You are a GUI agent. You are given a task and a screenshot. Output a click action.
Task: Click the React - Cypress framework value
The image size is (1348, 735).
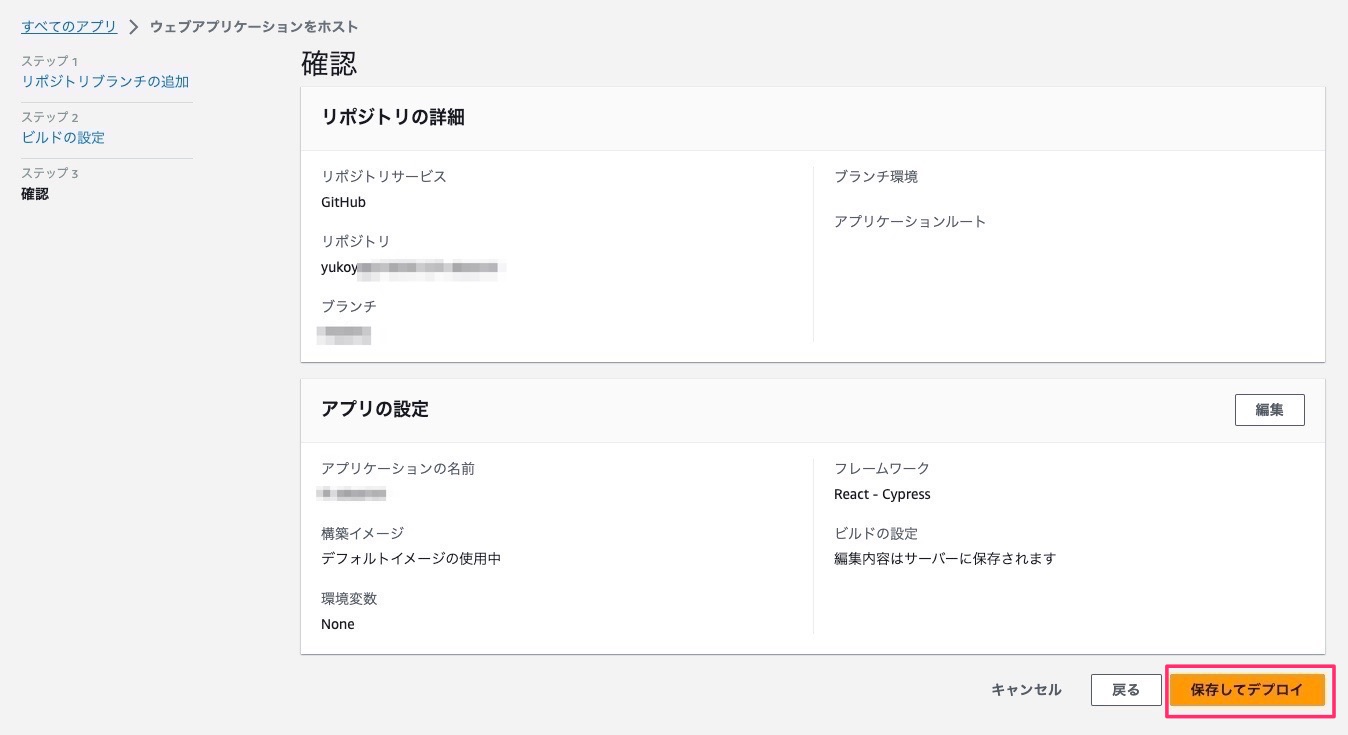tap(882, 494)
